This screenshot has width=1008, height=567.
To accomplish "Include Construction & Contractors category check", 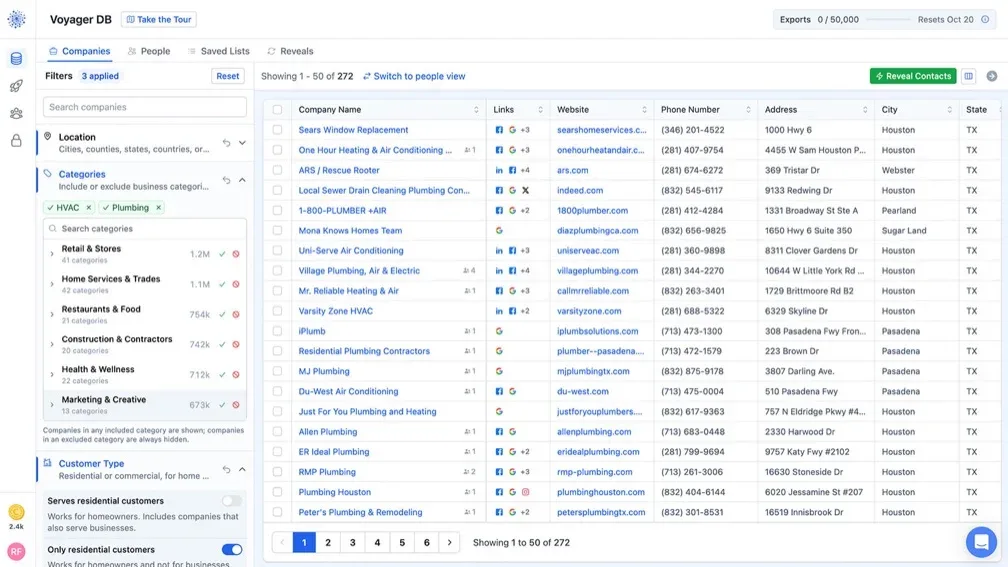I will (x=222, y=345).
